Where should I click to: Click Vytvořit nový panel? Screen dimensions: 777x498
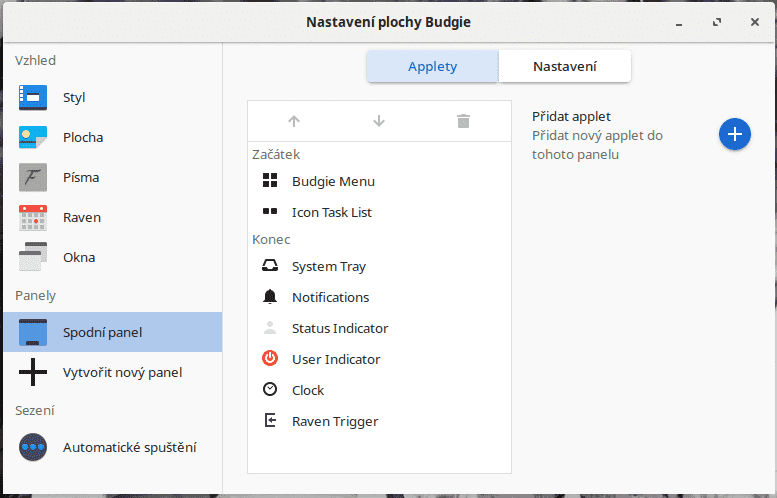122,372
